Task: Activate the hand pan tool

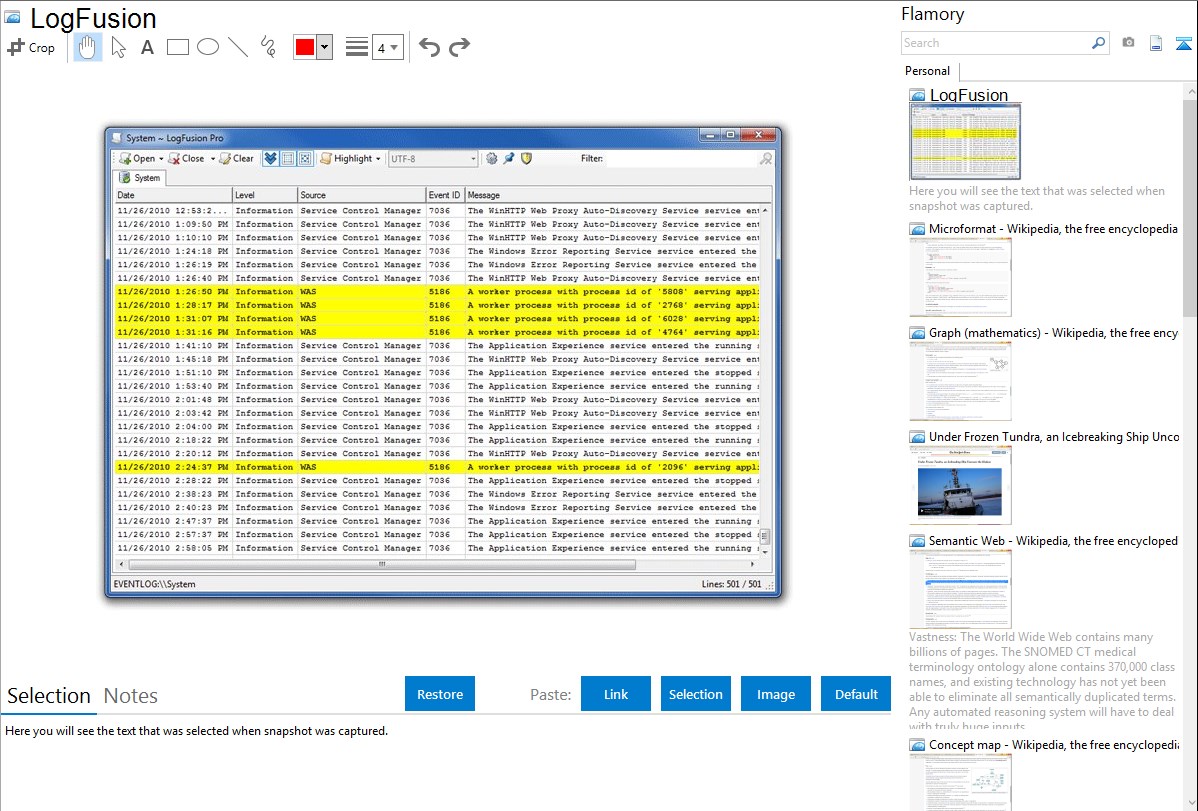Action: click(x=87, y=47)
